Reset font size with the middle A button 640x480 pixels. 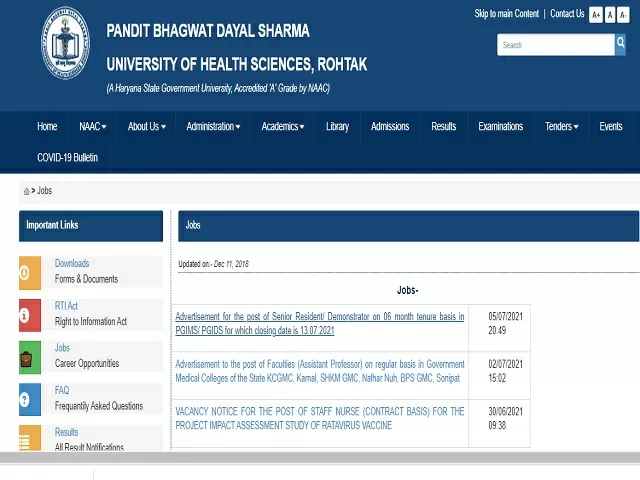click(610, 15)
